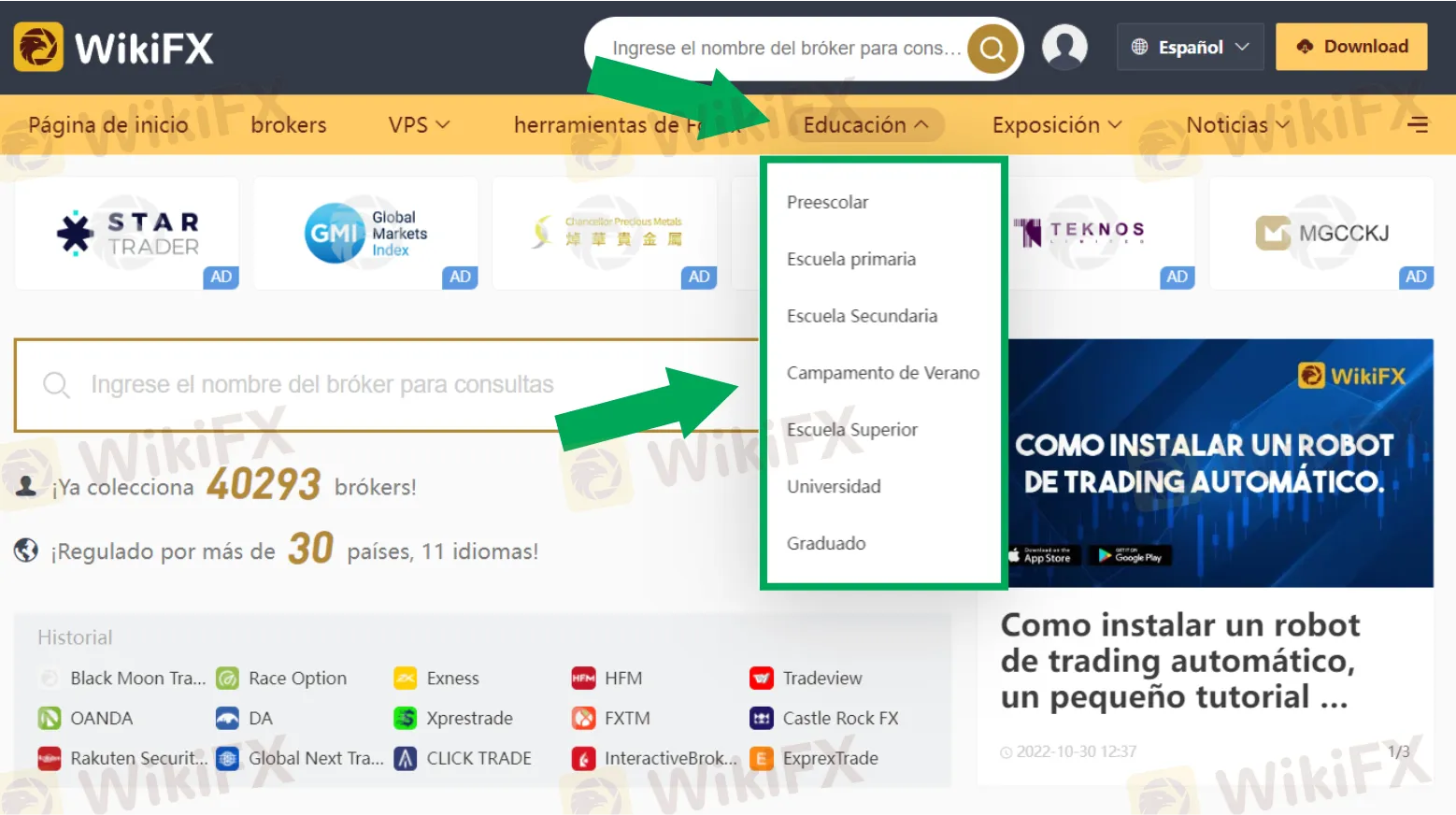Click the Xprestrade broker icon
Screen dimensions: 1456x815
[x=406, y=718]
